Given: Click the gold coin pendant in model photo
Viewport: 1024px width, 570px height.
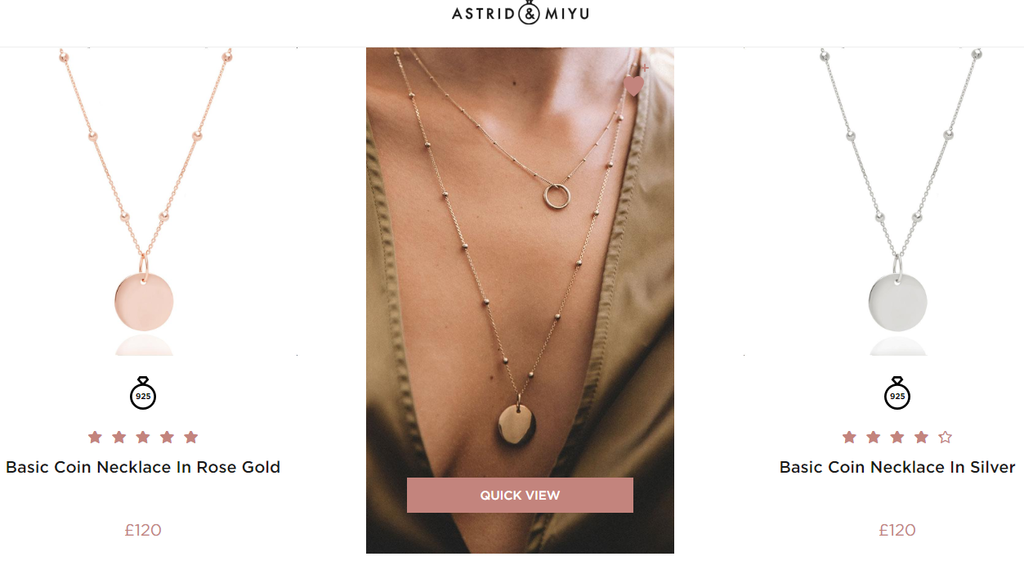Looking at the screenshot, I should [517, 425].
